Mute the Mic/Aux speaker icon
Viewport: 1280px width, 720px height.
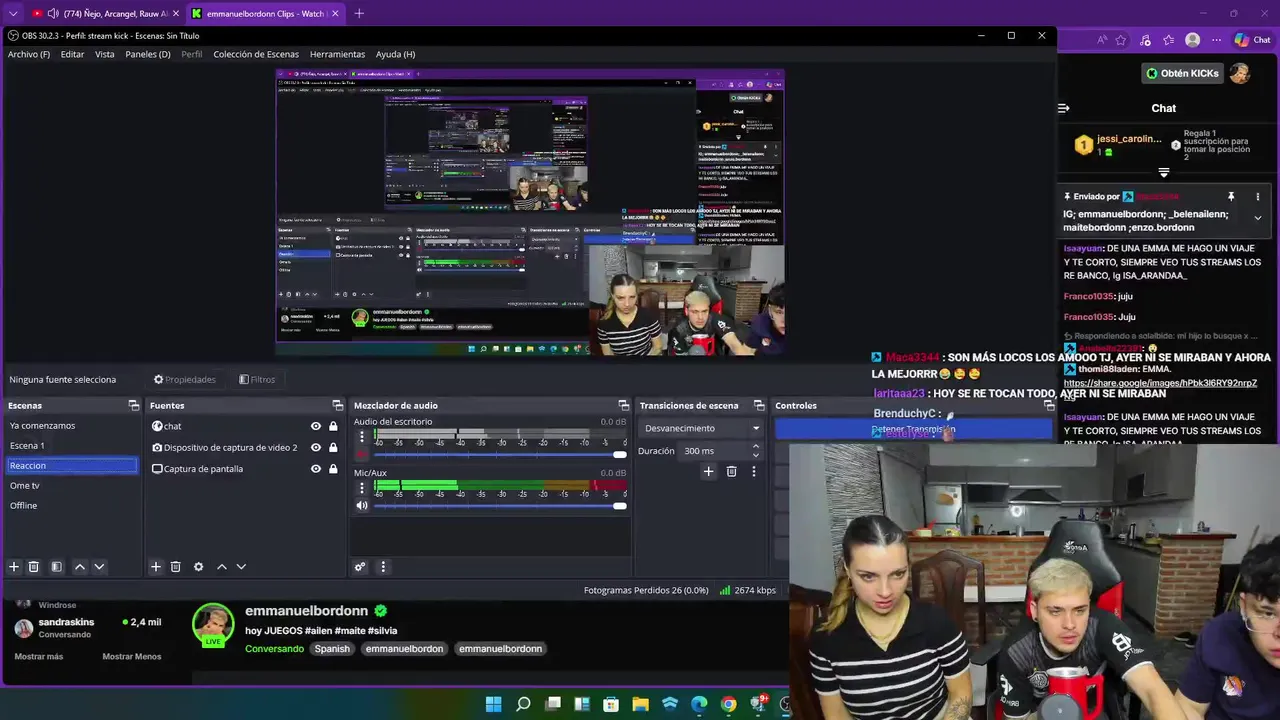click(362, 505)
